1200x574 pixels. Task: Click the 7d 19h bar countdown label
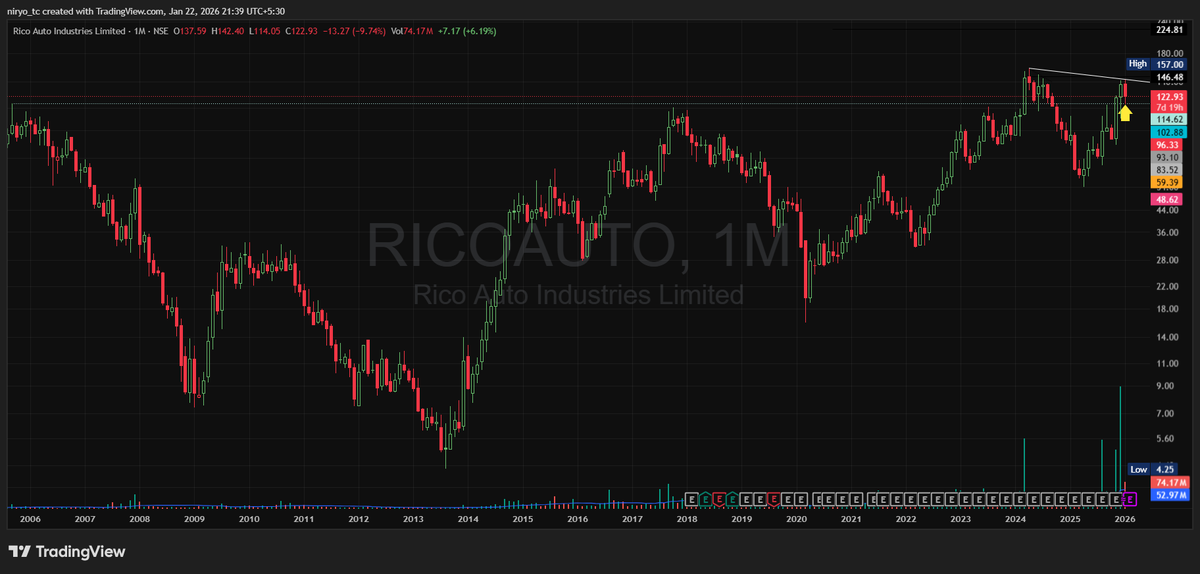[1170, 107]
